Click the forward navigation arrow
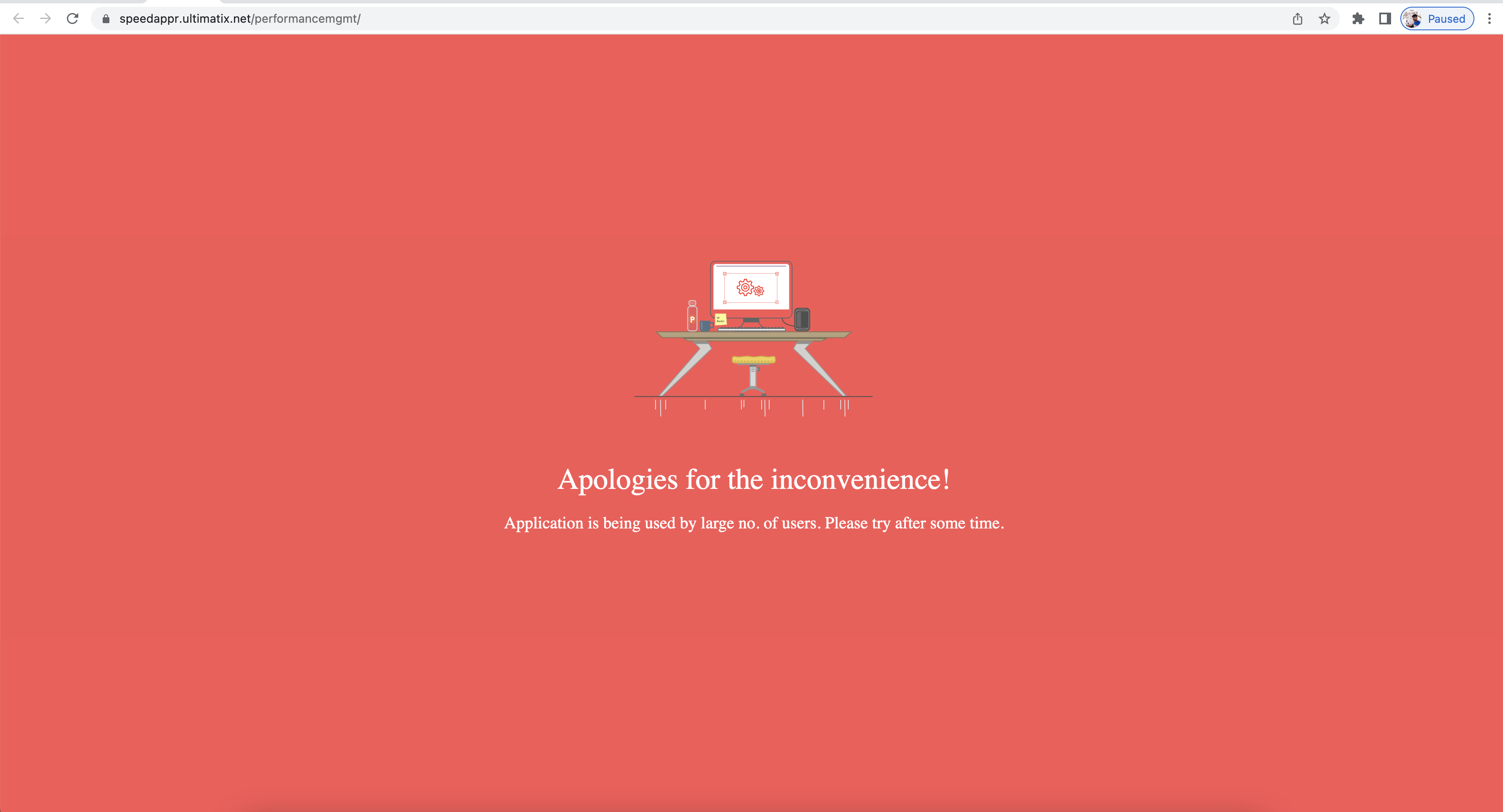The height and width of the screenshot is (812, 1503). click(x=45, y=19)
